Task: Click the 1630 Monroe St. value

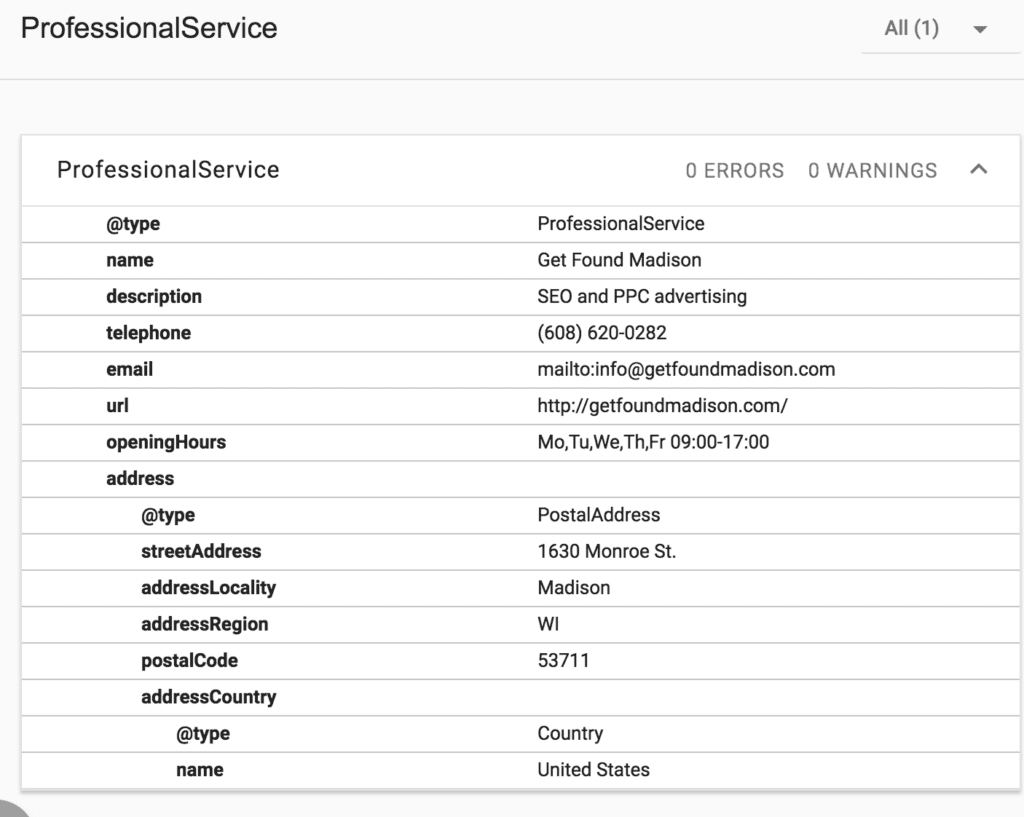Action: [x=607, y=551]
